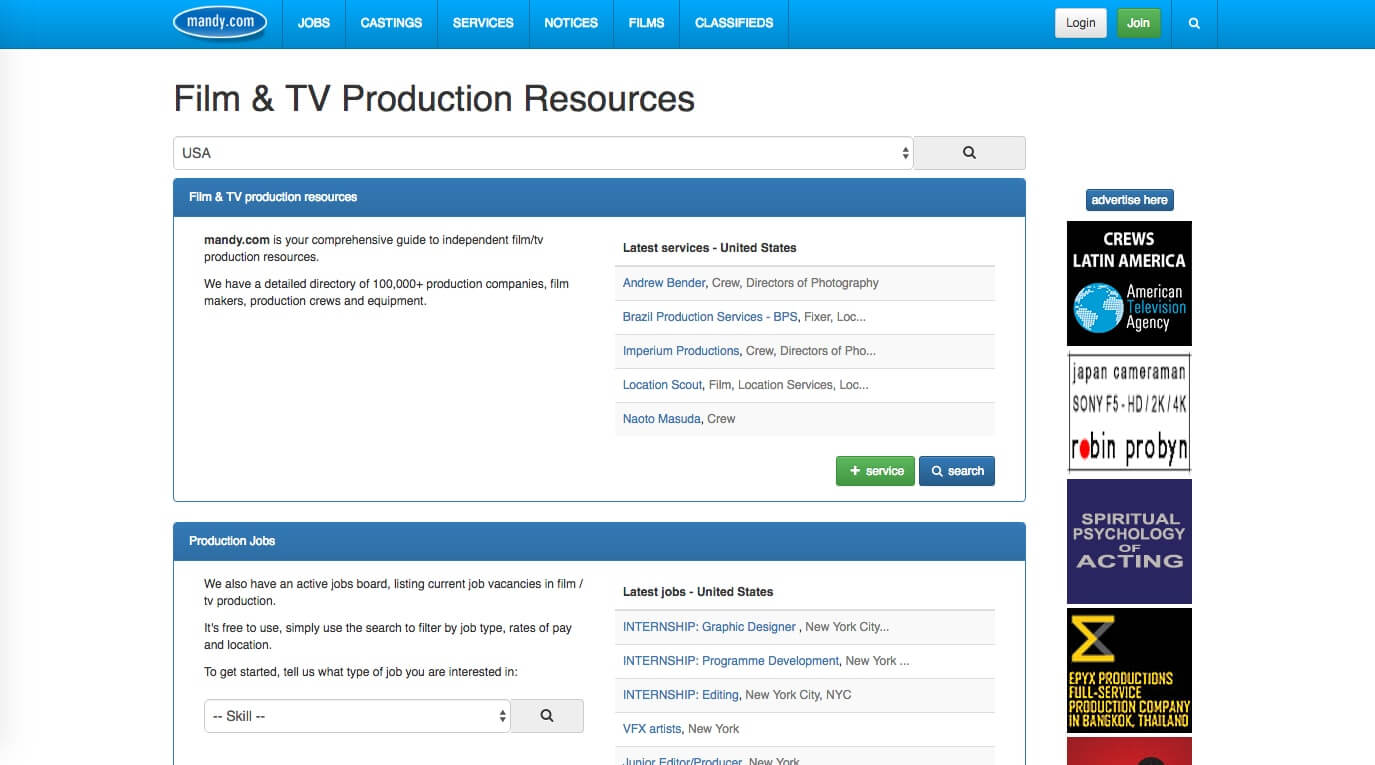Click the Latest jobs - United States heading
This screenshot has width=1375, height=765.
click(x=698, y=592)
